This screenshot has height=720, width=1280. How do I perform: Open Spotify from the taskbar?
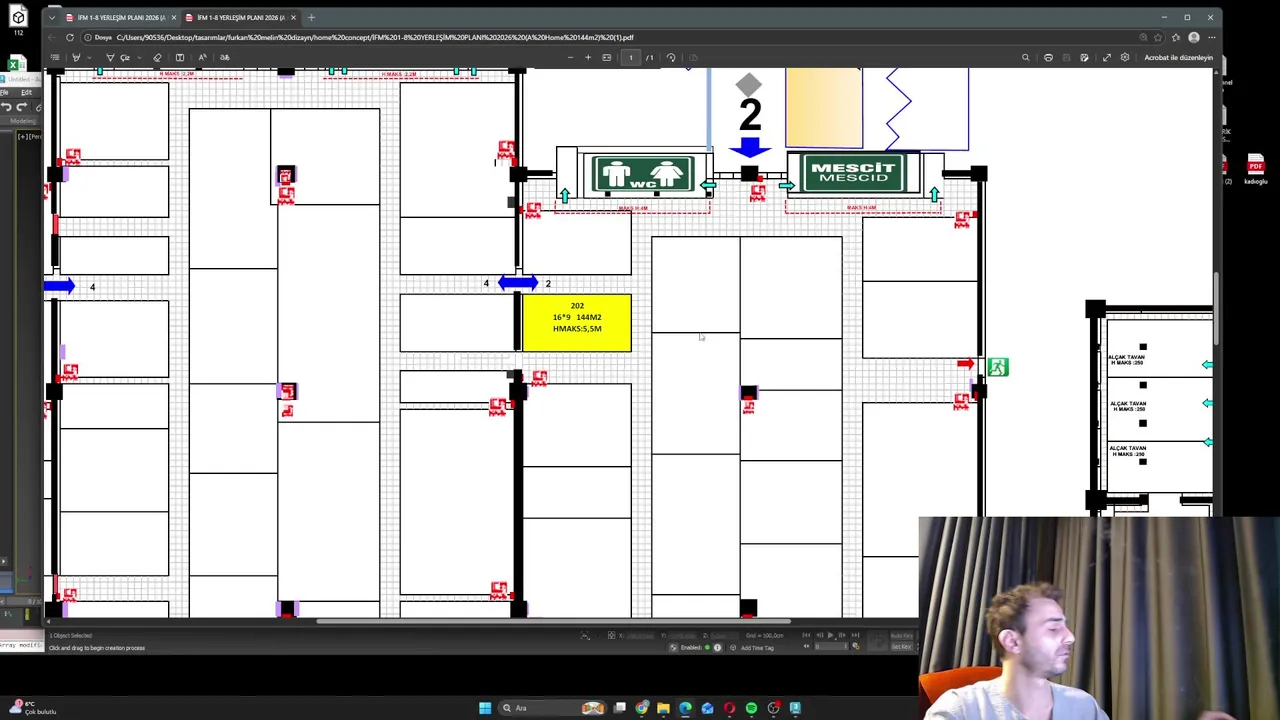[x=751, y=708]
